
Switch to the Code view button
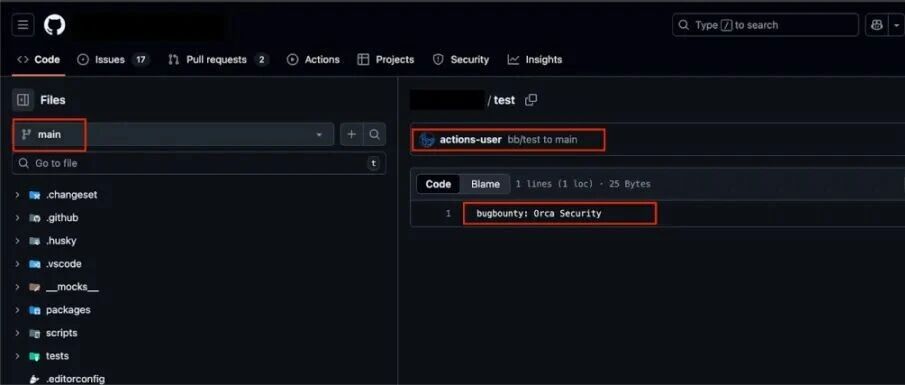(x=438, y=184)
